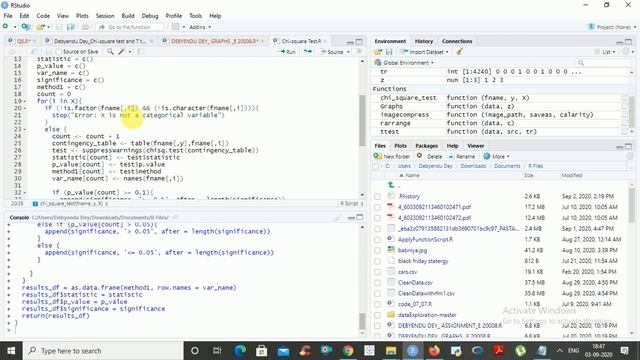This screenshot has height=360, width=640.
Task: Expand the Import Dataset dropdown
Action: pos(424,52)
